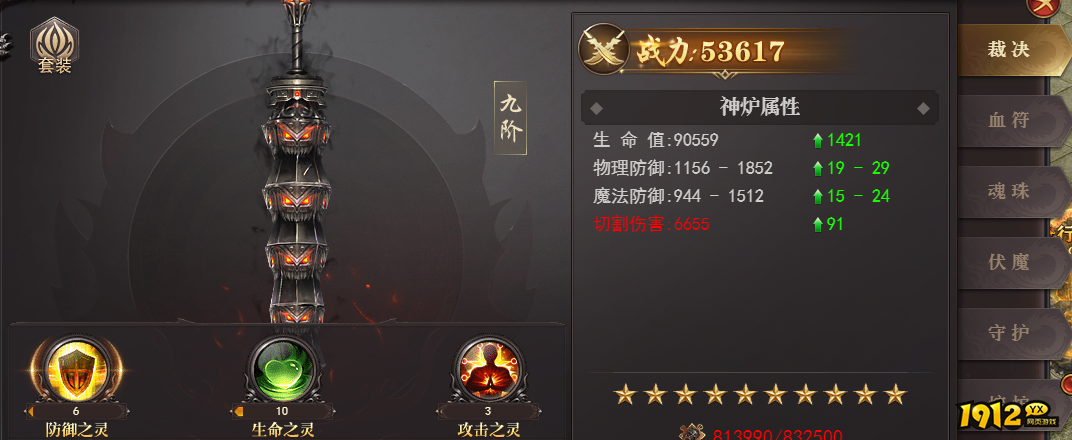Click the material icon beside 813990/832500
The height and width of the screenshot is (440, 1072).
point(691,433)
